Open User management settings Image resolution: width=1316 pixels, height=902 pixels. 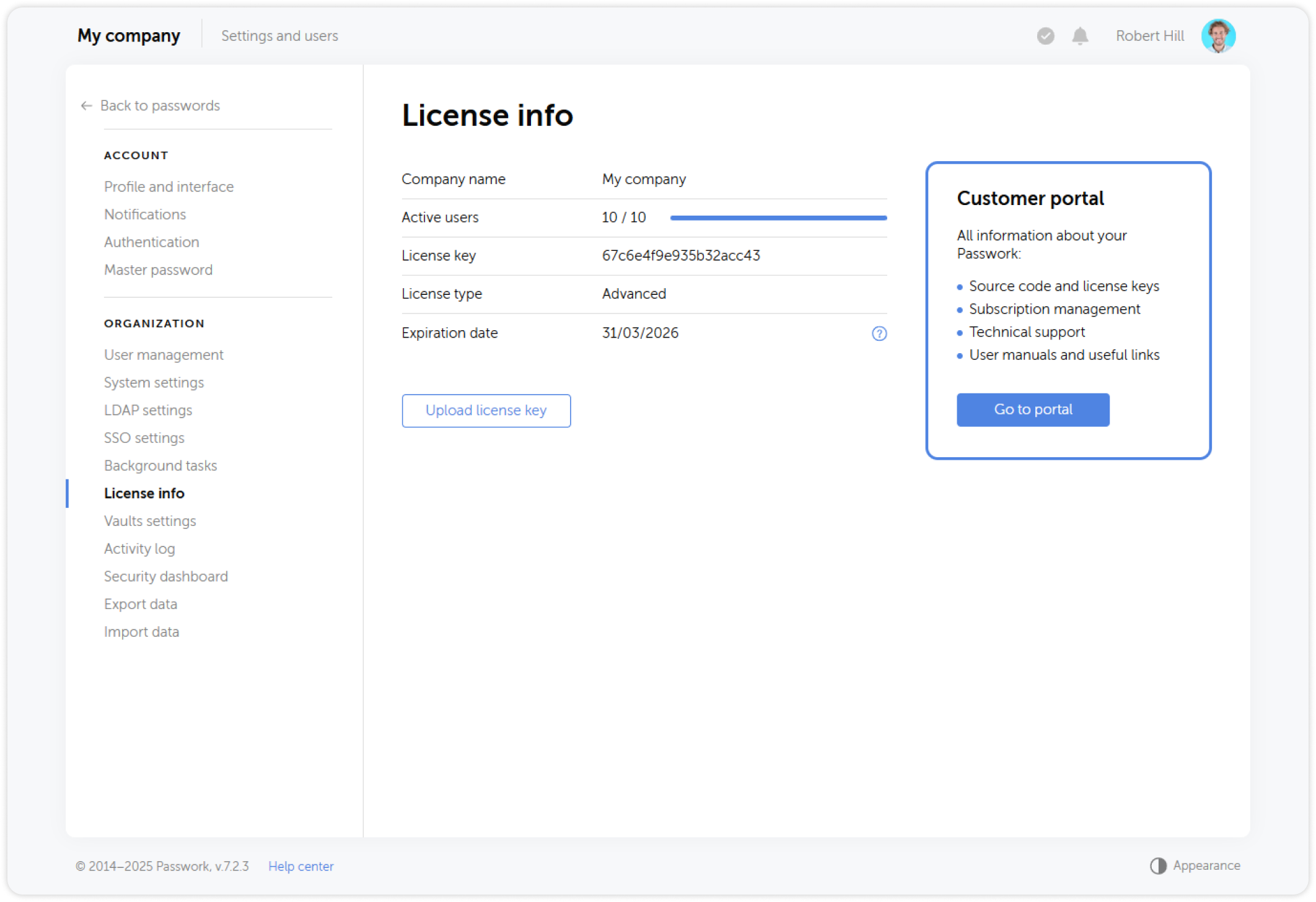163,354
